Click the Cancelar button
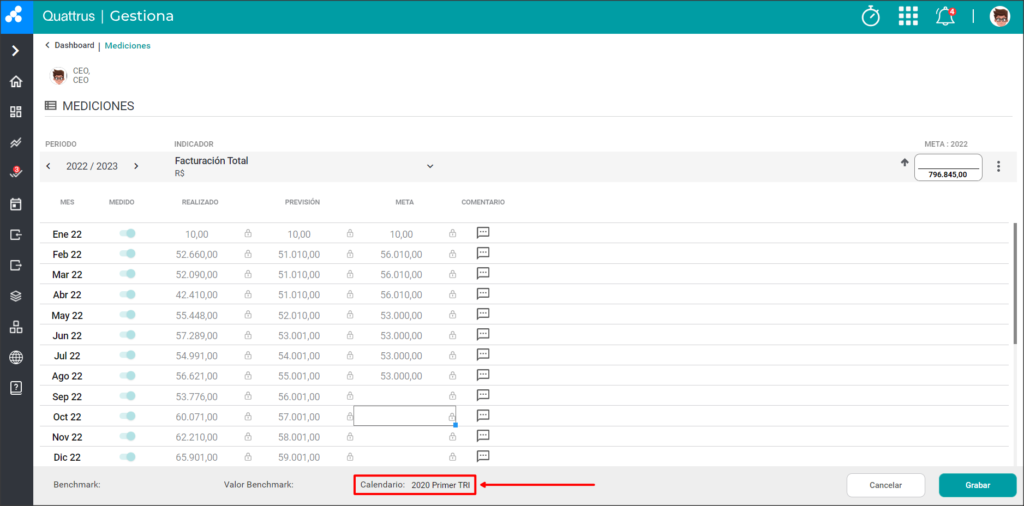The image size is (1024, 506). coord(886,485)
